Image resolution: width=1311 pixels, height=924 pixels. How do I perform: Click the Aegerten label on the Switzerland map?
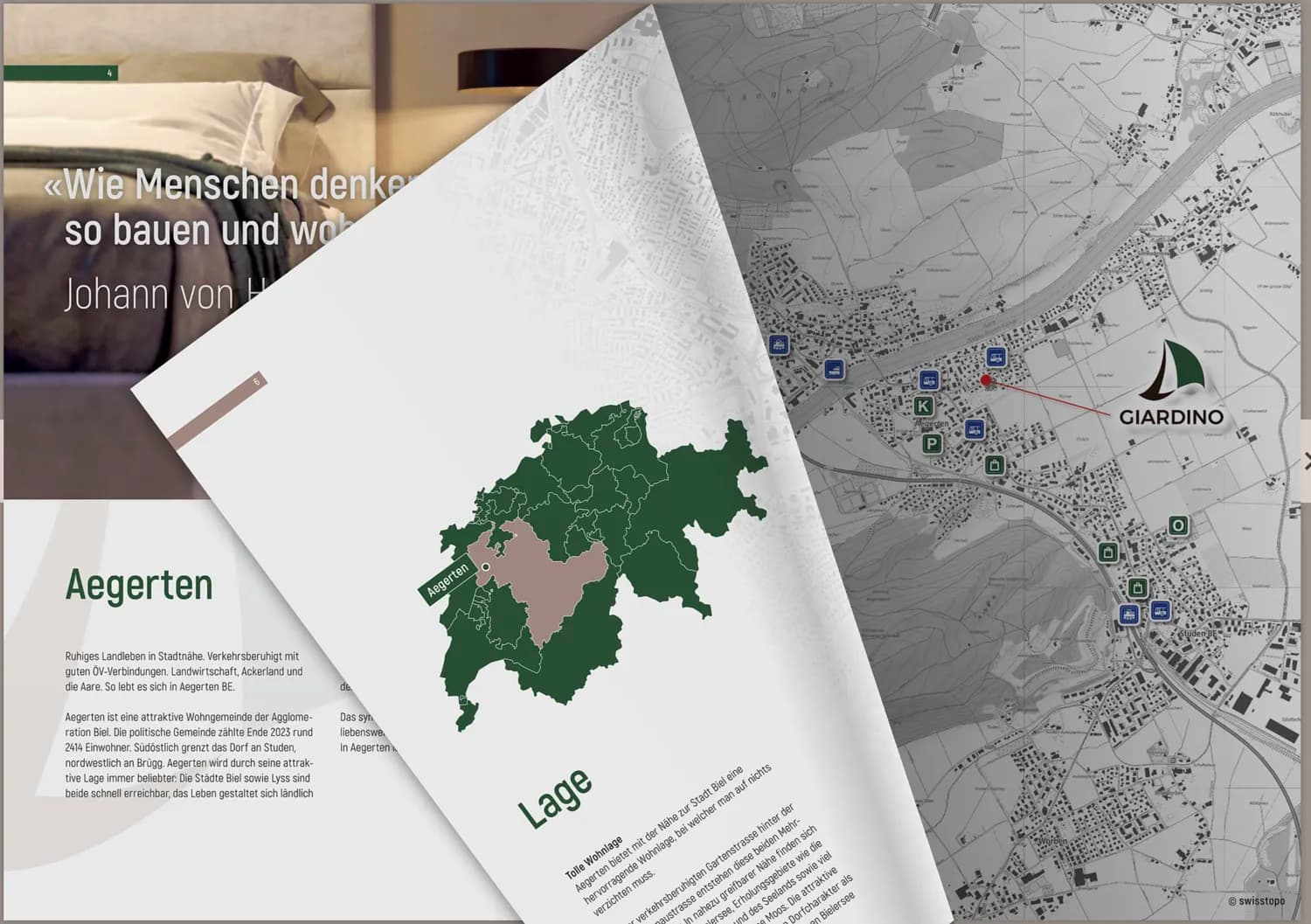pyautogui.click(x=447, y=580)
